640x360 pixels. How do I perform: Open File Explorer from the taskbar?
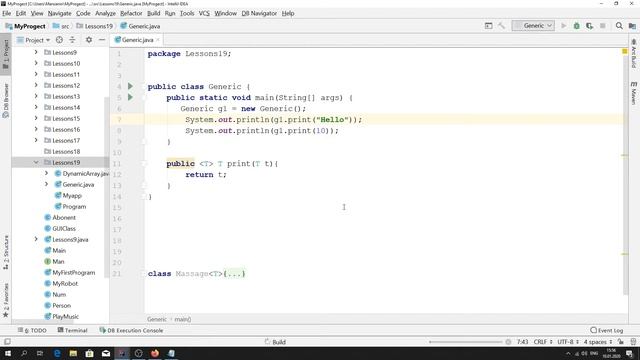pyautogui.click(x=73, y=353)
